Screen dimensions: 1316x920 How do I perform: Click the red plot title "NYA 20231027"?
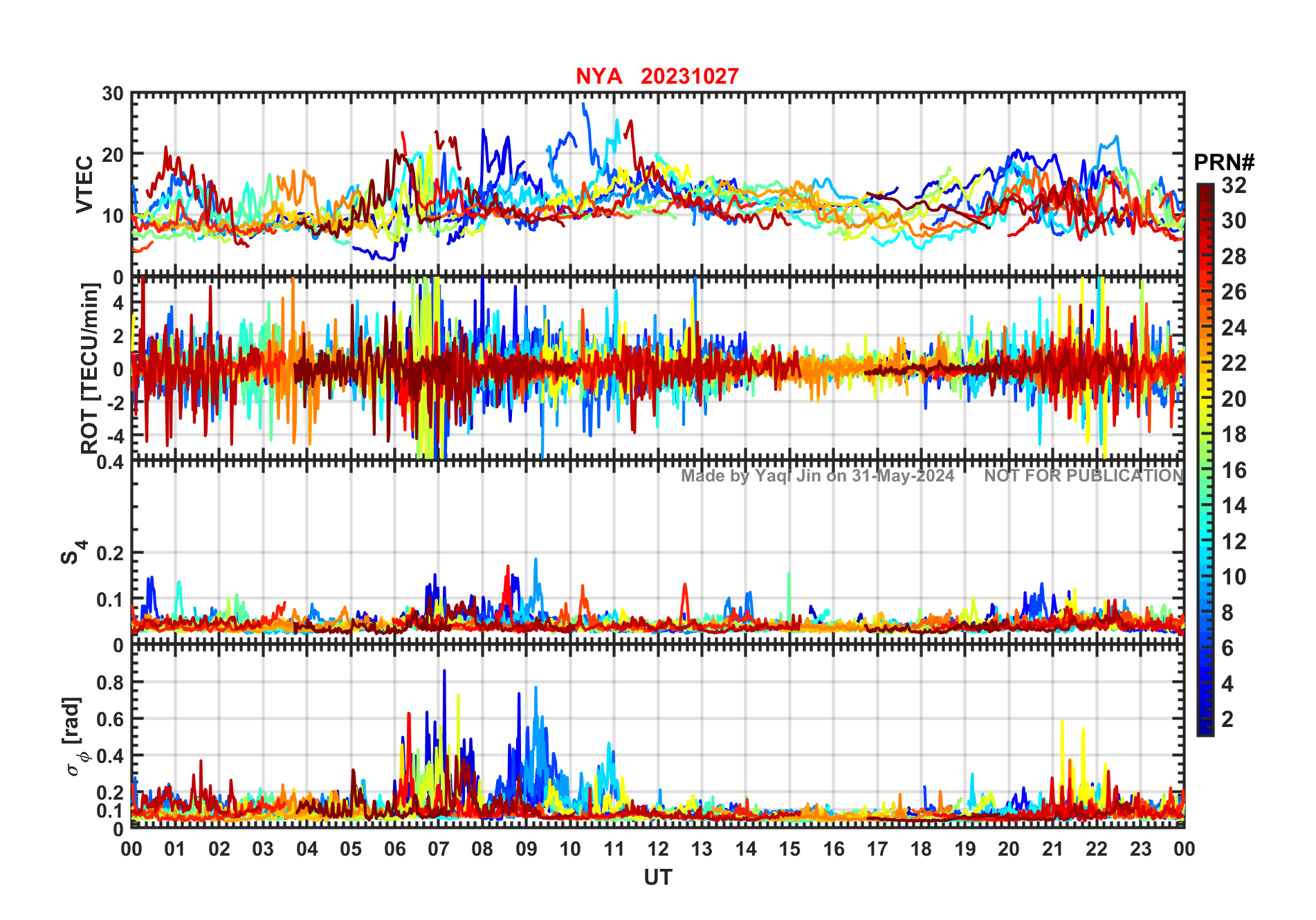657,76
